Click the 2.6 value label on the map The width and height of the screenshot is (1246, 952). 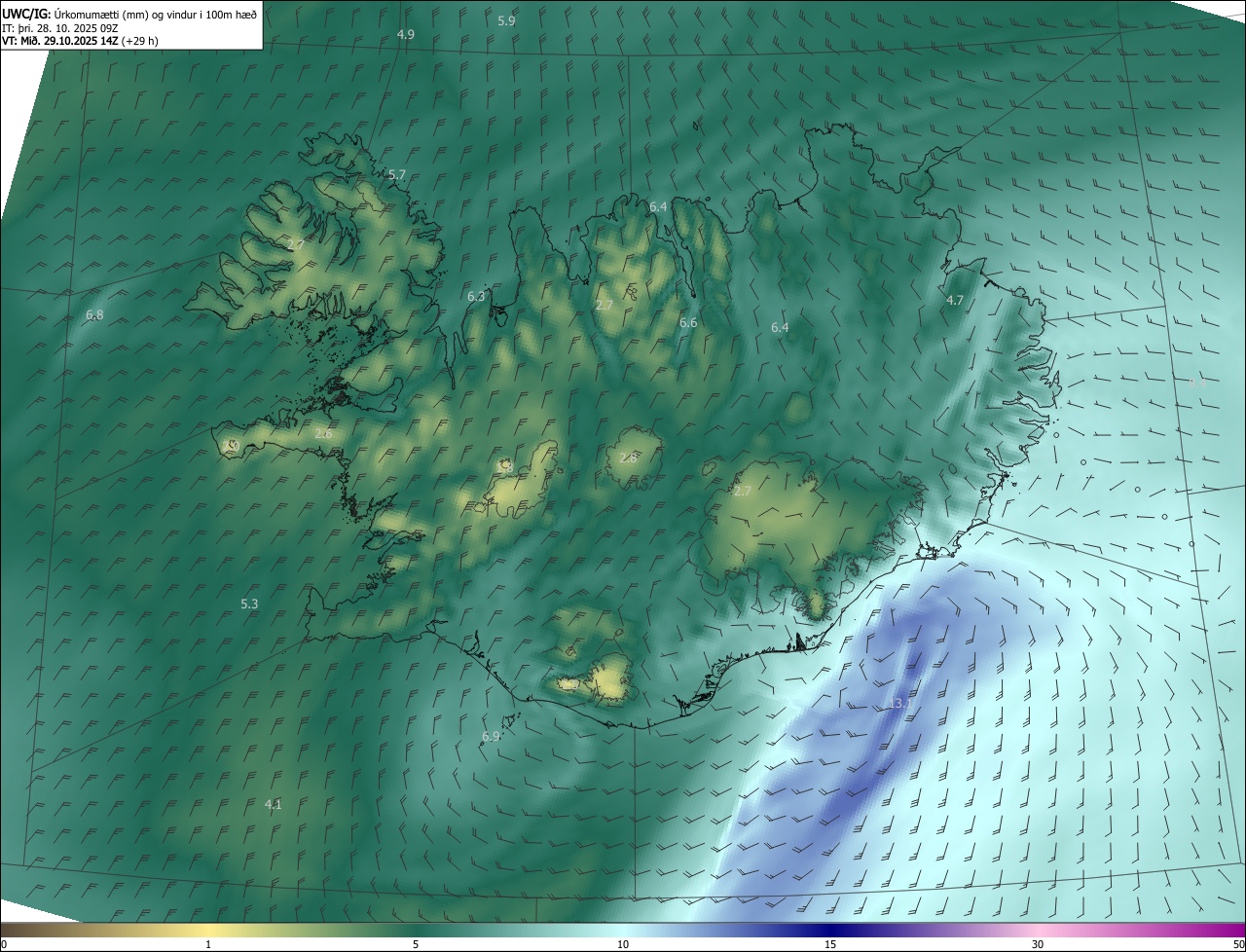pyautogui.click(x=323, y=434)
